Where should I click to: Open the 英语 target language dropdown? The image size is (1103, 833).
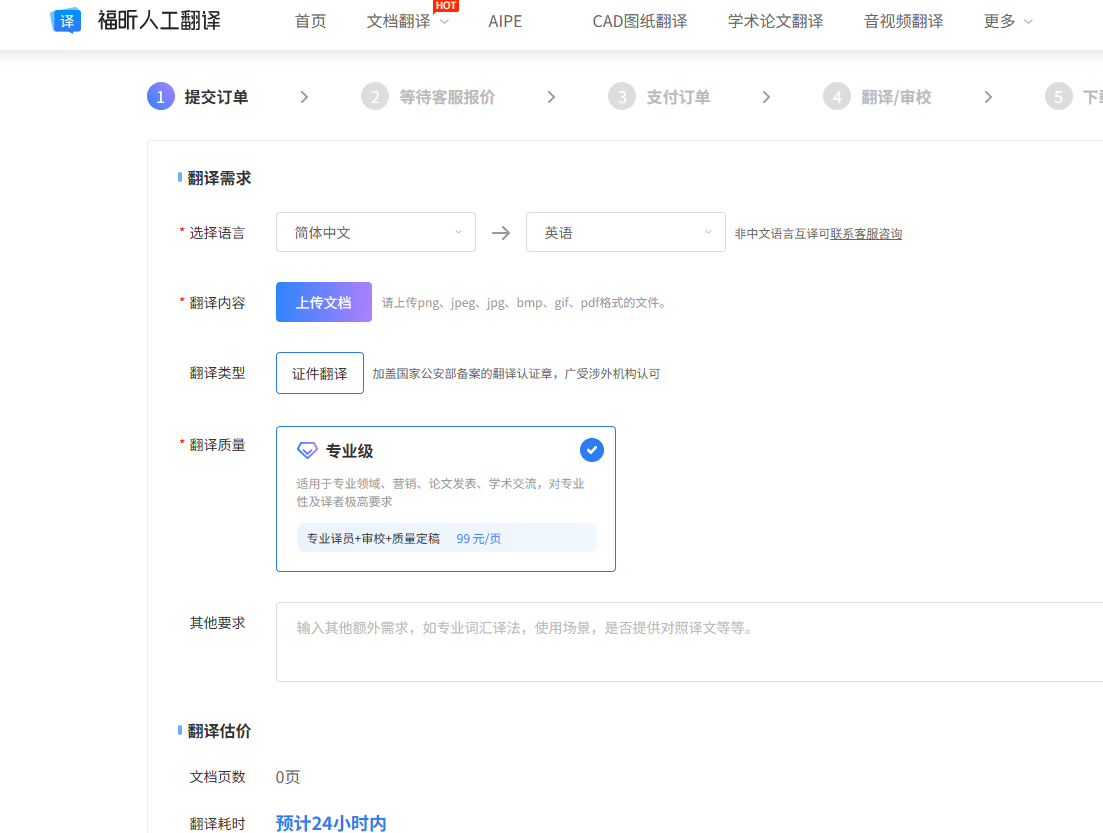(x=625, y=232)
